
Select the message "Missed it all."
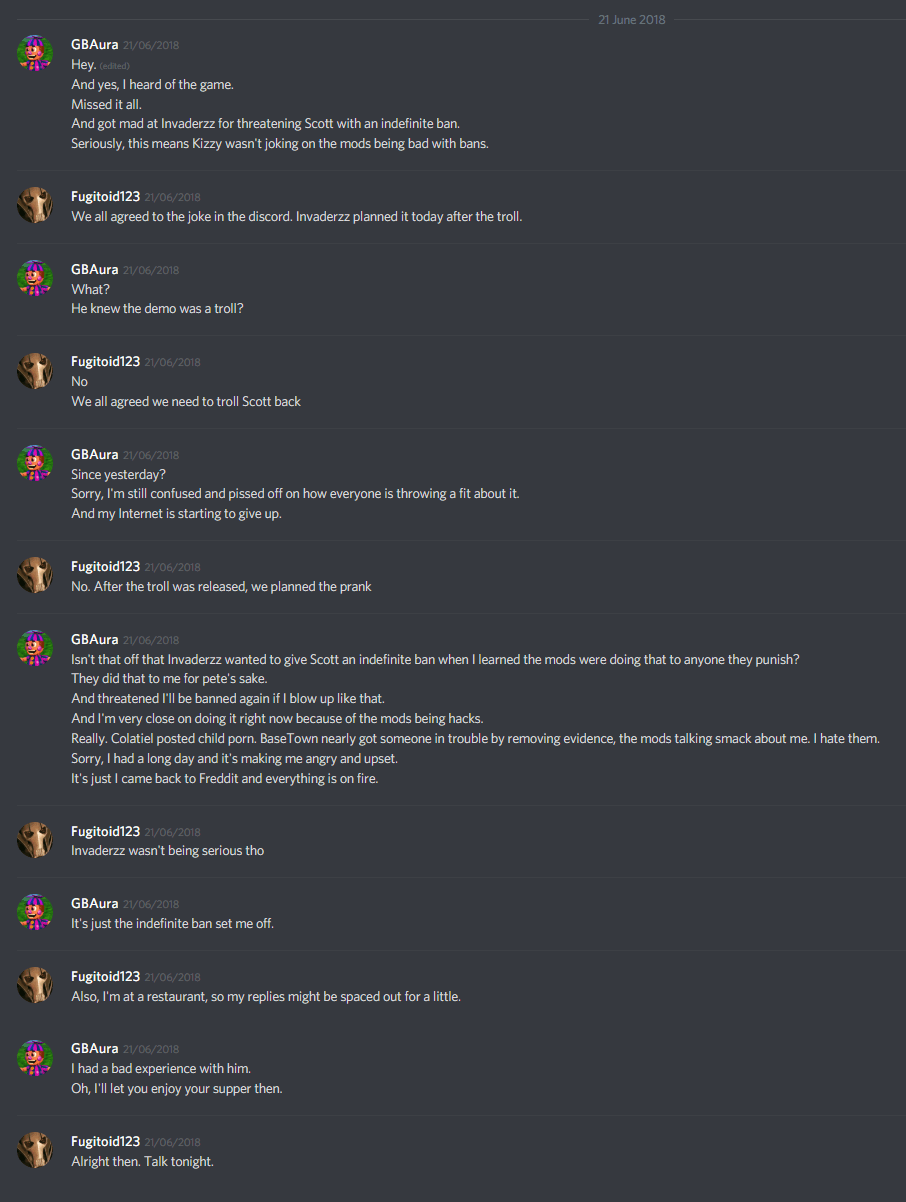click(x=113, y=104)
